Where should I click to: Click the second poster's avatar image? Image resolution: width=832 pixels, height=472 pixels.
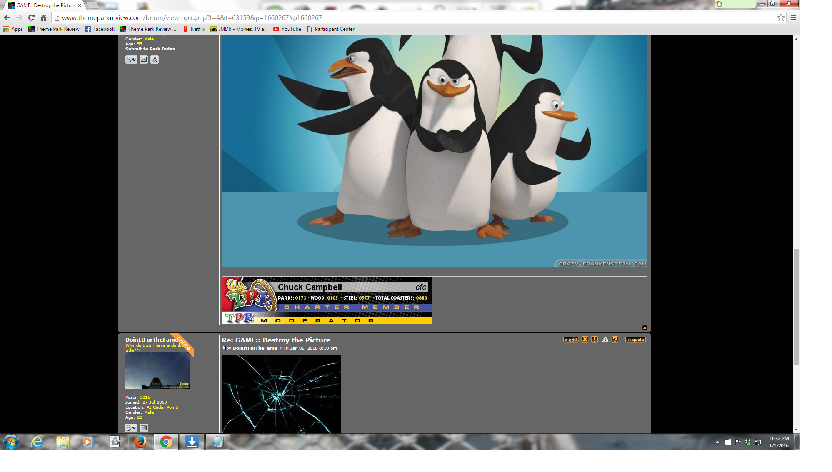click(x=157, y=371)
